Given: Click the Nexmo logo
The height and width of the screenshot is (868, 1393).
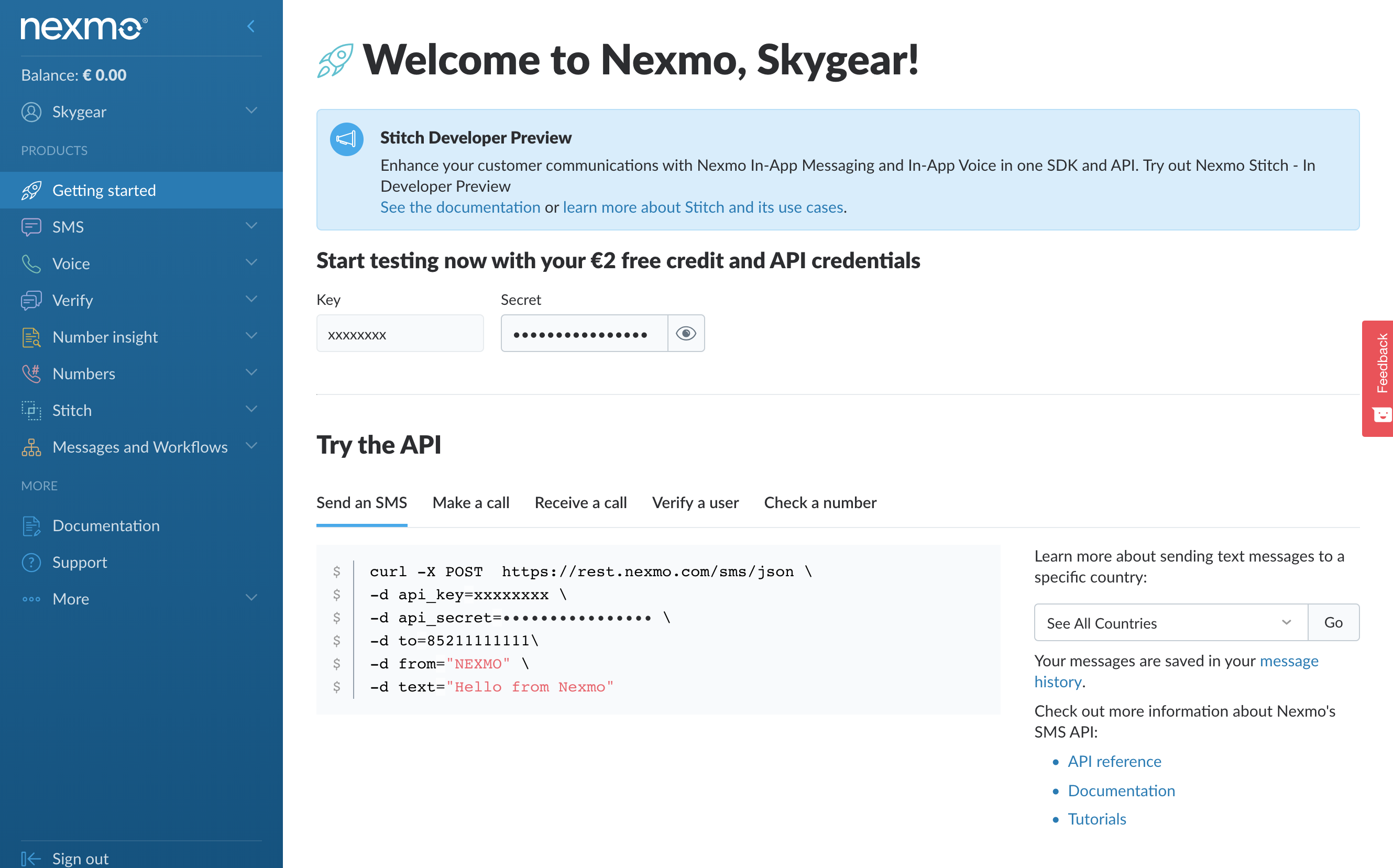Looking at the screenshot, I should [x=84, y=28].
